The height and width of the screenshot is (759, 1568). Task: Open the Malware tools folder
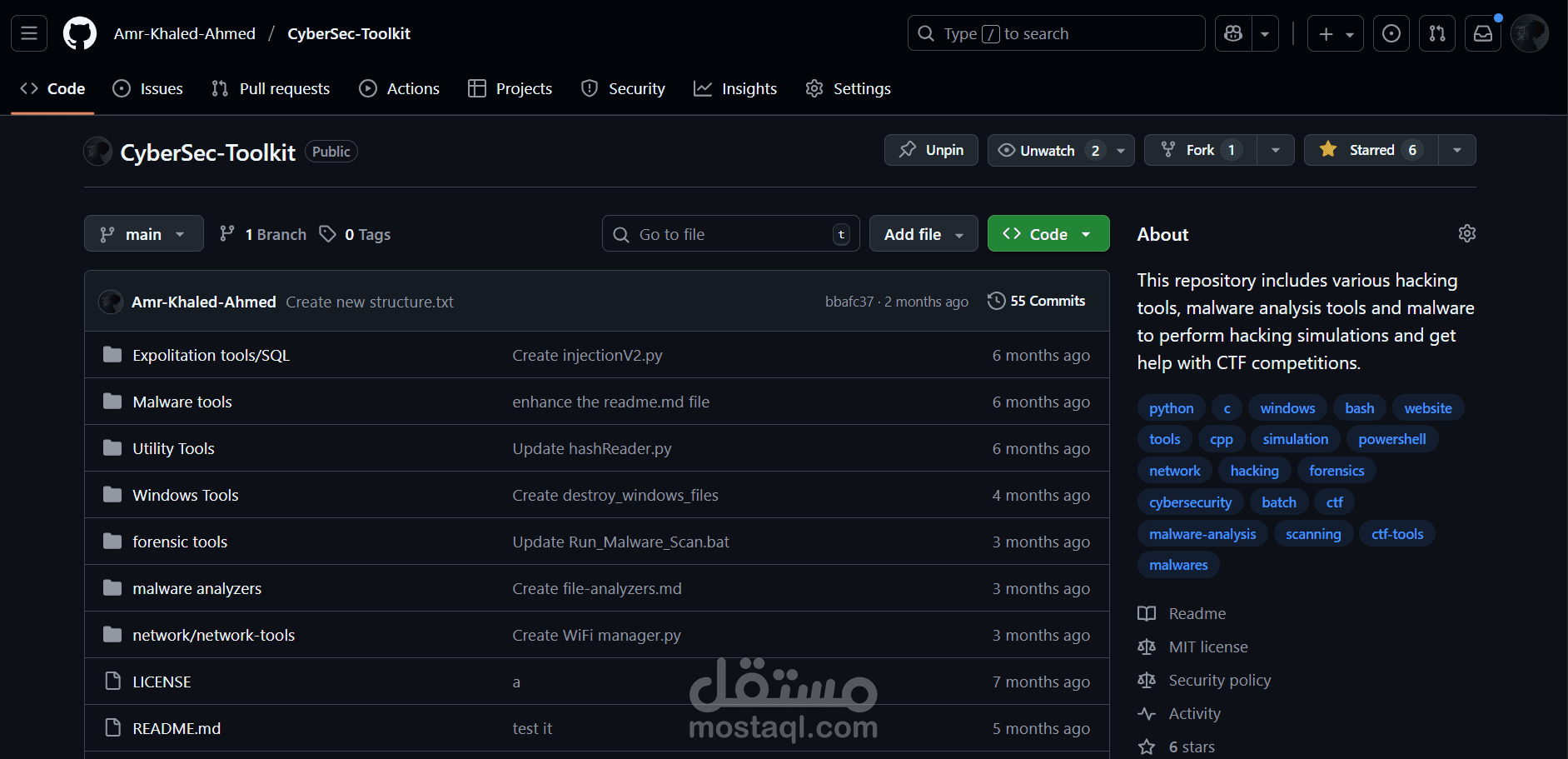pyautogui.click(x=182, y=402)
